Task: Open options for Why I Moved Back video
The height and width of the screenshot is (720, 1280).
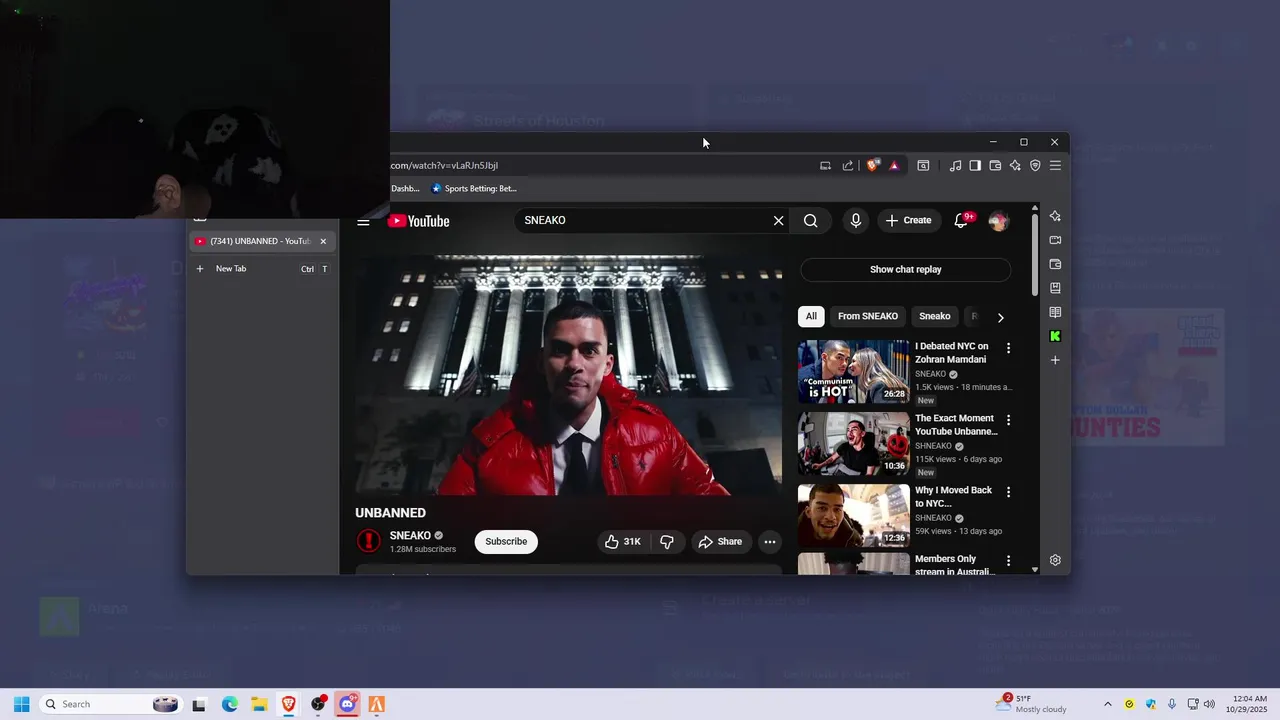Action: pyautogui.click(x=1008, y=492)
